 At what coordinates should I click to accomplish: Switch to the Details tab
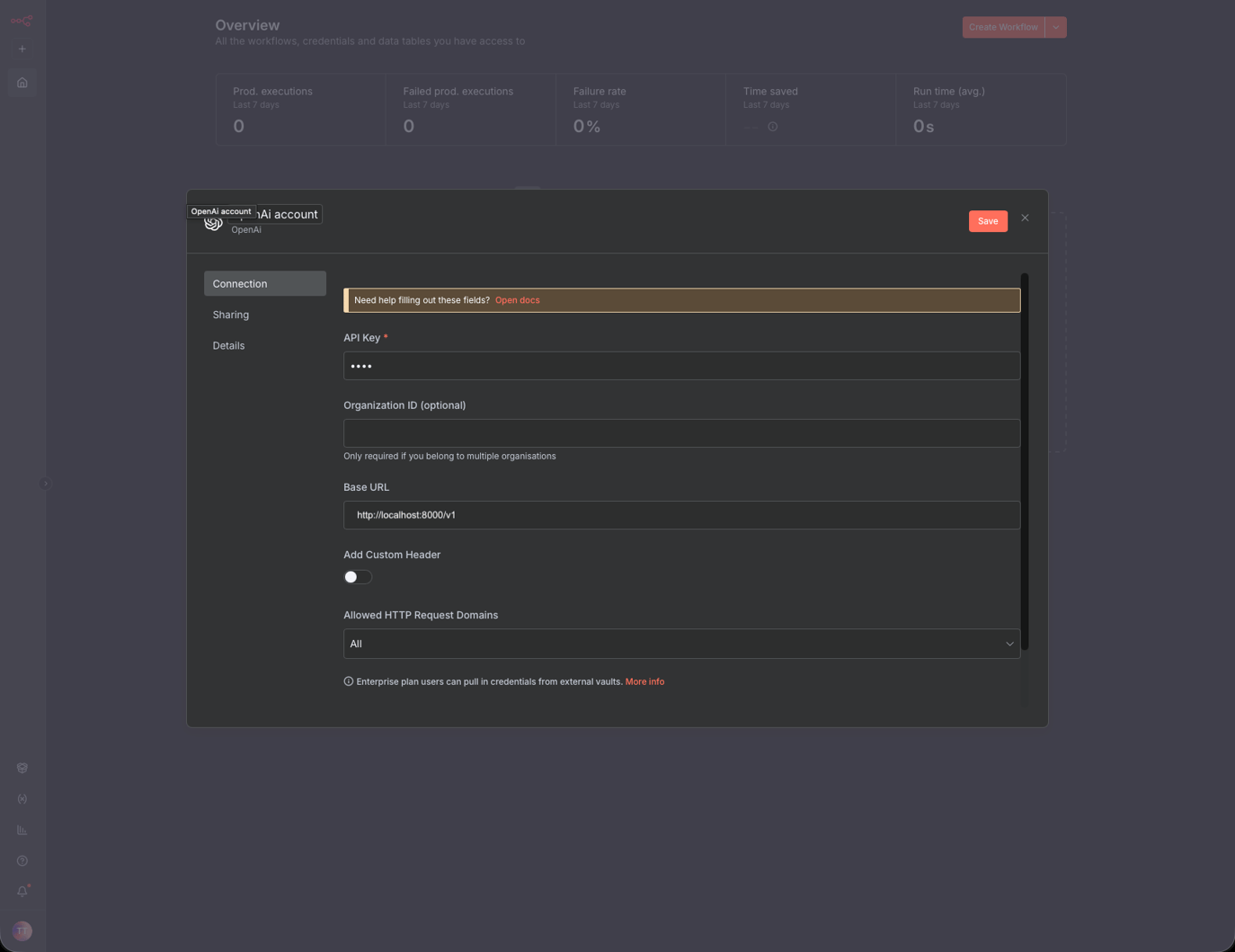pyautogui.click(x=228, y=345)
